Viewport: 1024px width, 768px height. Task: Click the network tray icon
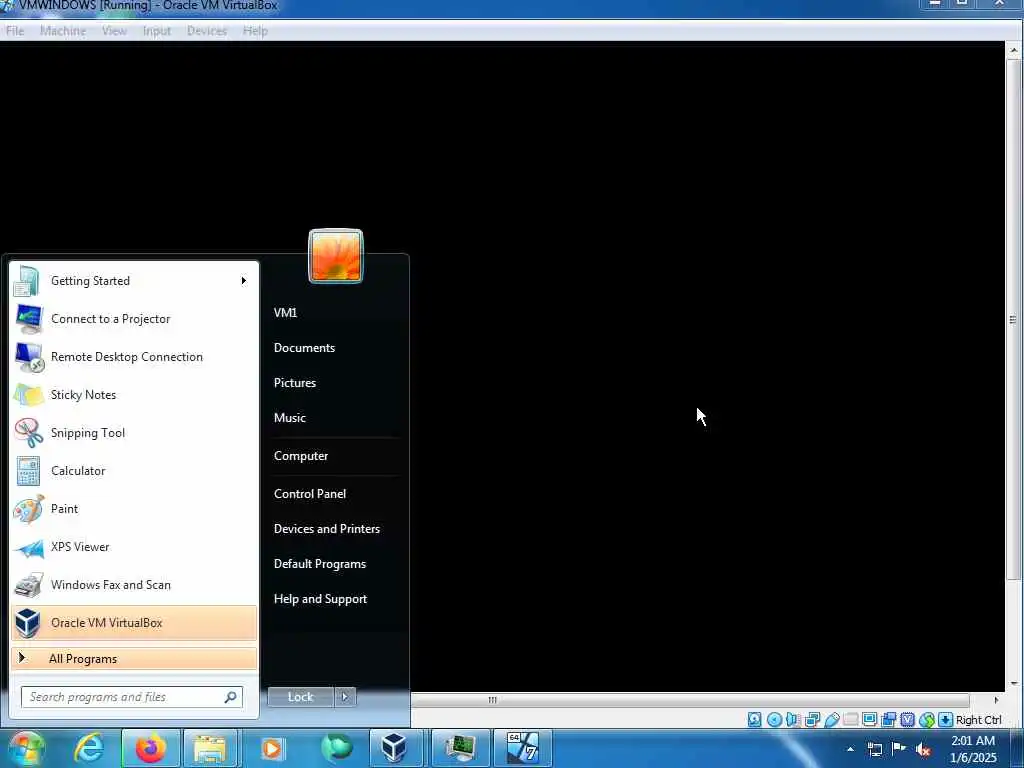(875, 749)
